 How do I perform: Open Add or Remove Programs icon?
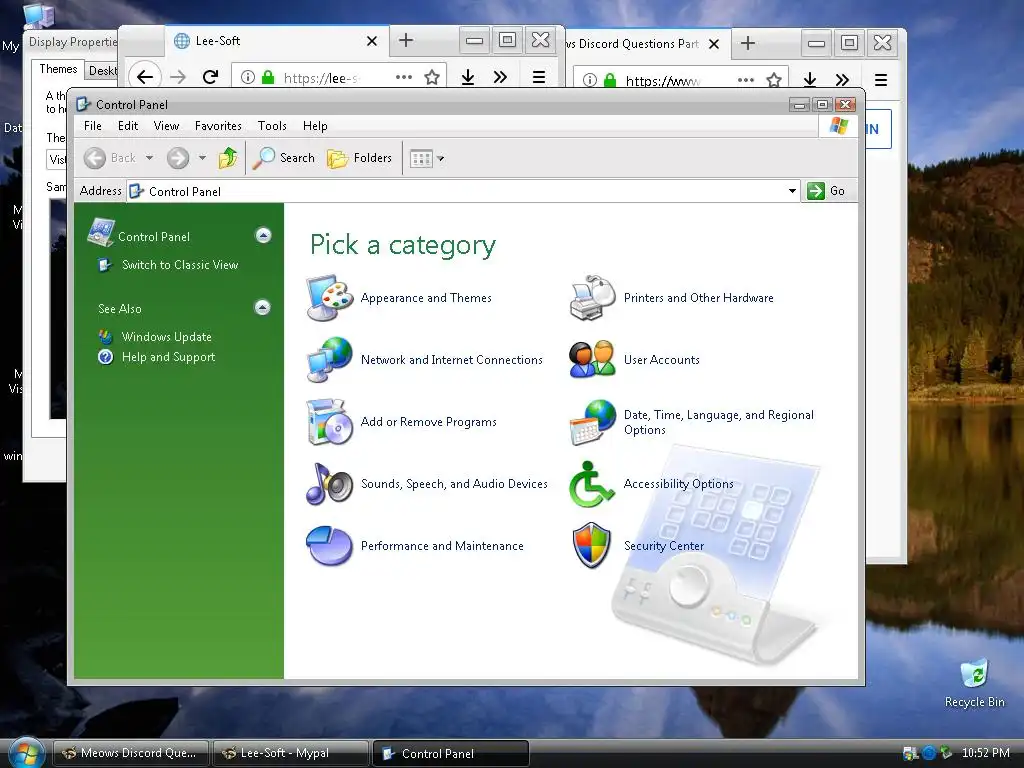(x=330, y=422)
